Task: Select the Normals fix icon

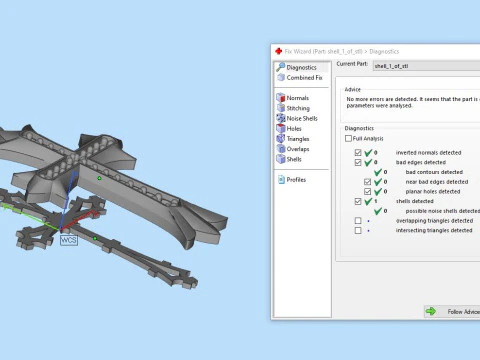Action: [x=281, y=97]
